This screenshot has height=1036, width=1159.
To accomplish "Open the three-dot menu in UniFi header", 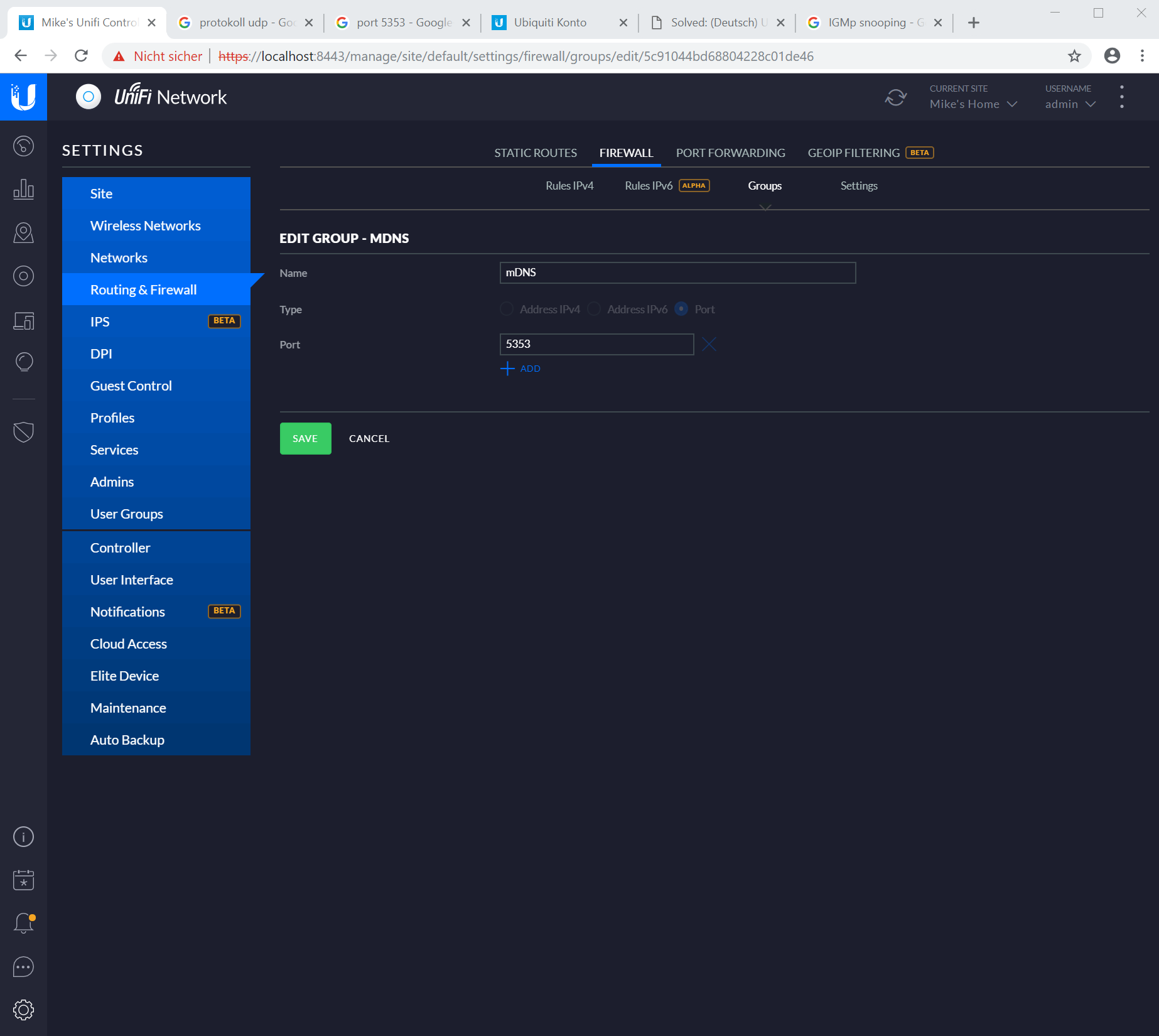I will pos(1122,97).
